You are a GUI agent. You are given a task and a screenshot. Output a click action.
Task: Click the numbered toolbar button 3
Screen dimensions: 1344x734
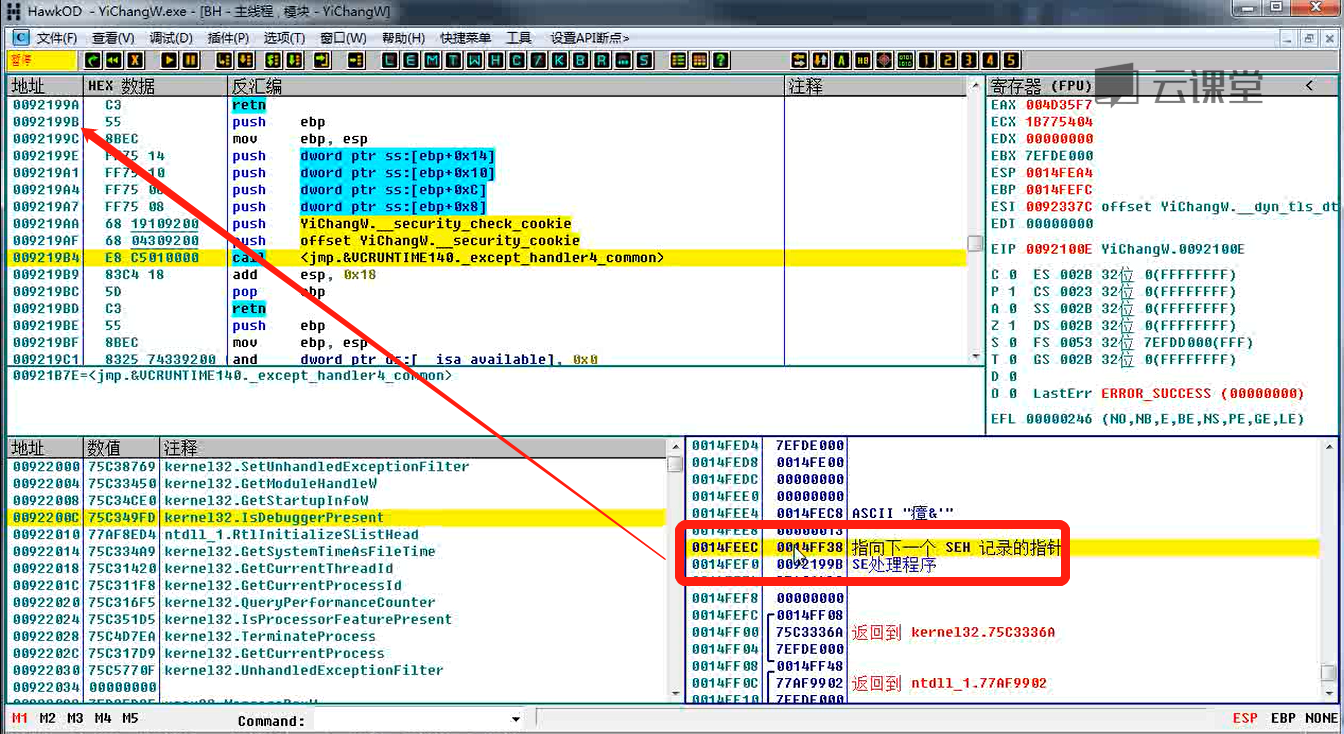pos(969,60)
